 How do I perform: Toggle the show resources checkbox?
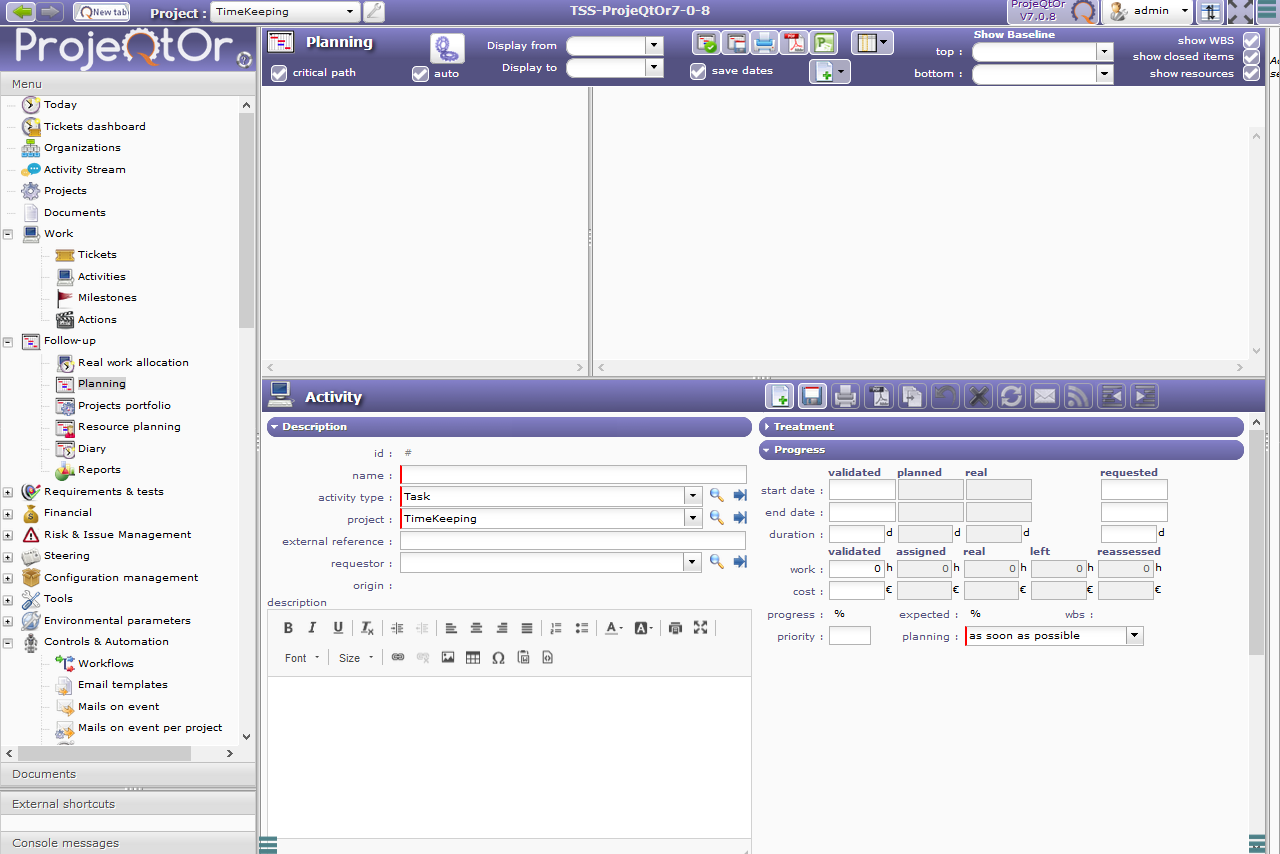[x=1250, y=73]
